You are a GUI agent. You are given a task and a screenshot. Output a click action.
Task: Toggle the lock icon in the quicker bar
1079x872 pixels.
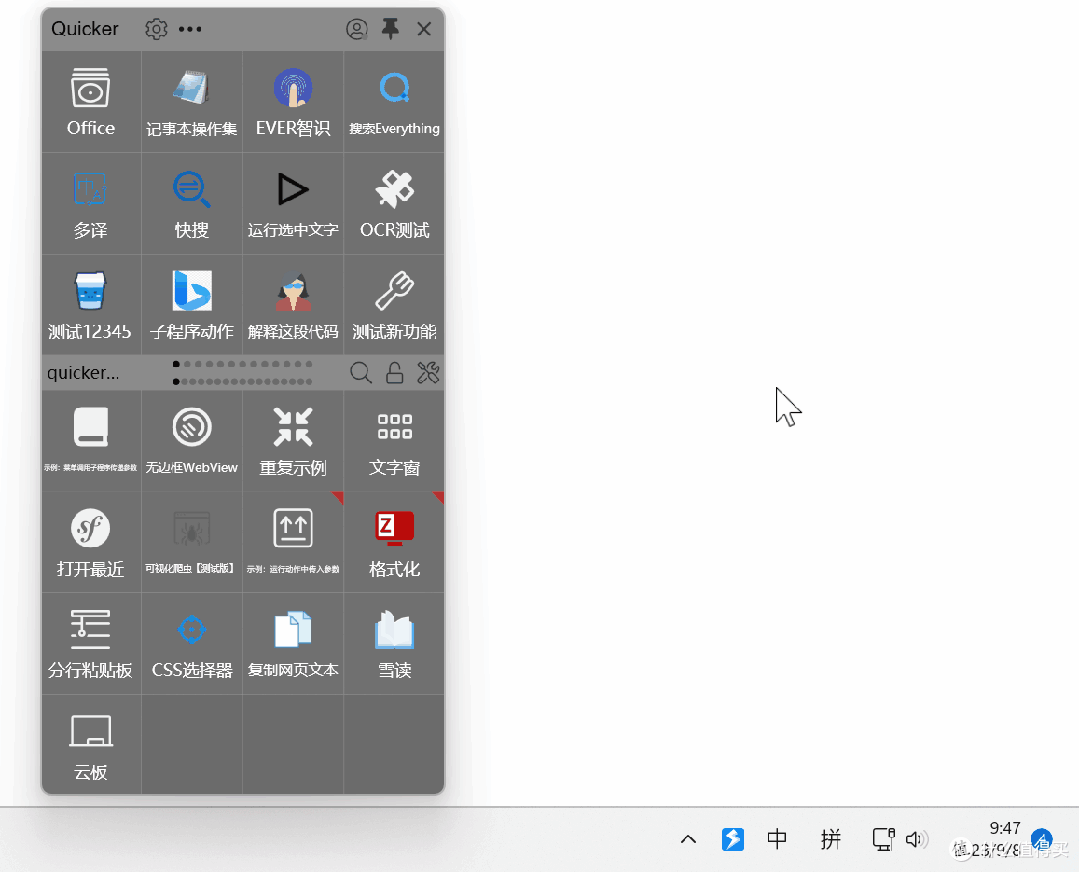pos(394,372)
